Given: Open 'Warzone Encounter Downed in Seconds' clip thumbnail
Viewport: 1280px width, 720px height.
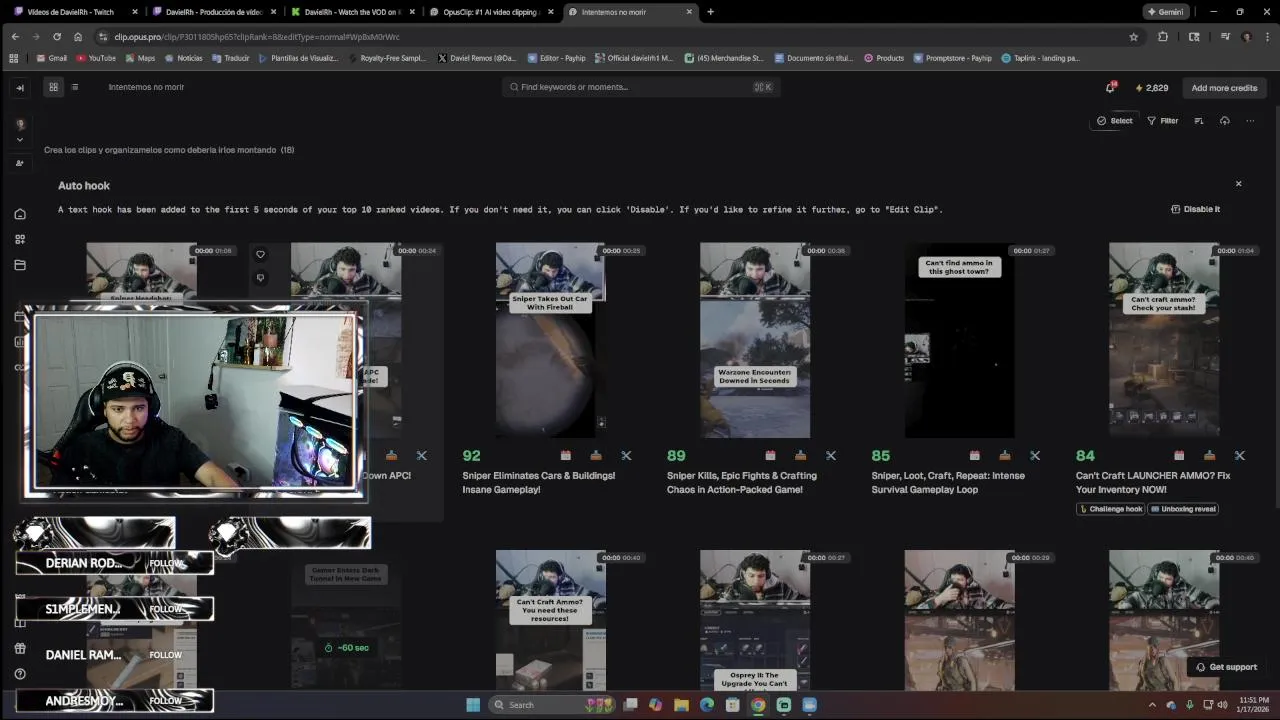Looking at the screenshot, I should point(755,340).
